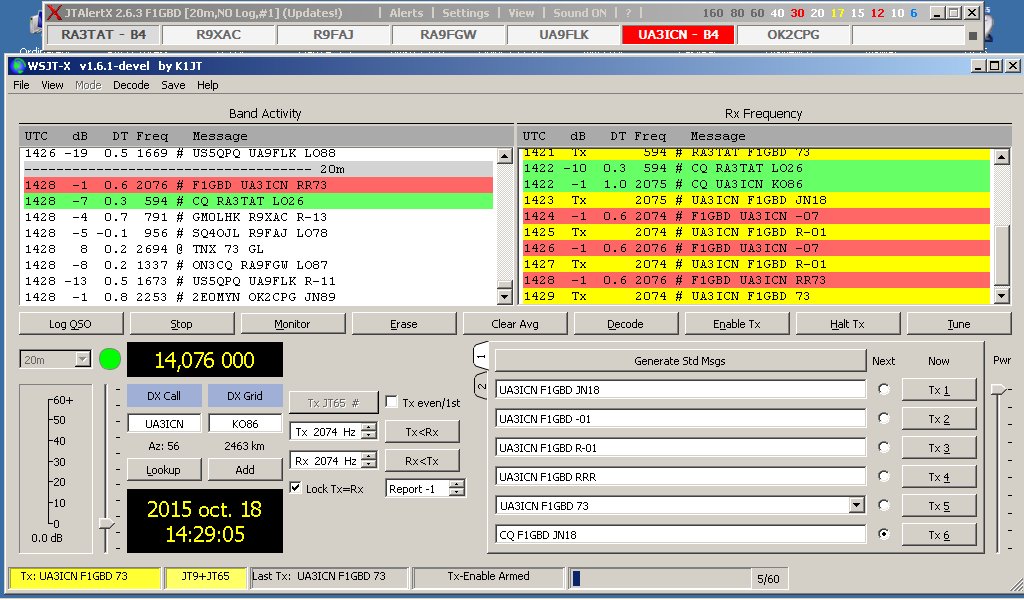Click the UA3ICN - B4 red callsign box
1024x600 pixels.
click(x=678, y=35)
